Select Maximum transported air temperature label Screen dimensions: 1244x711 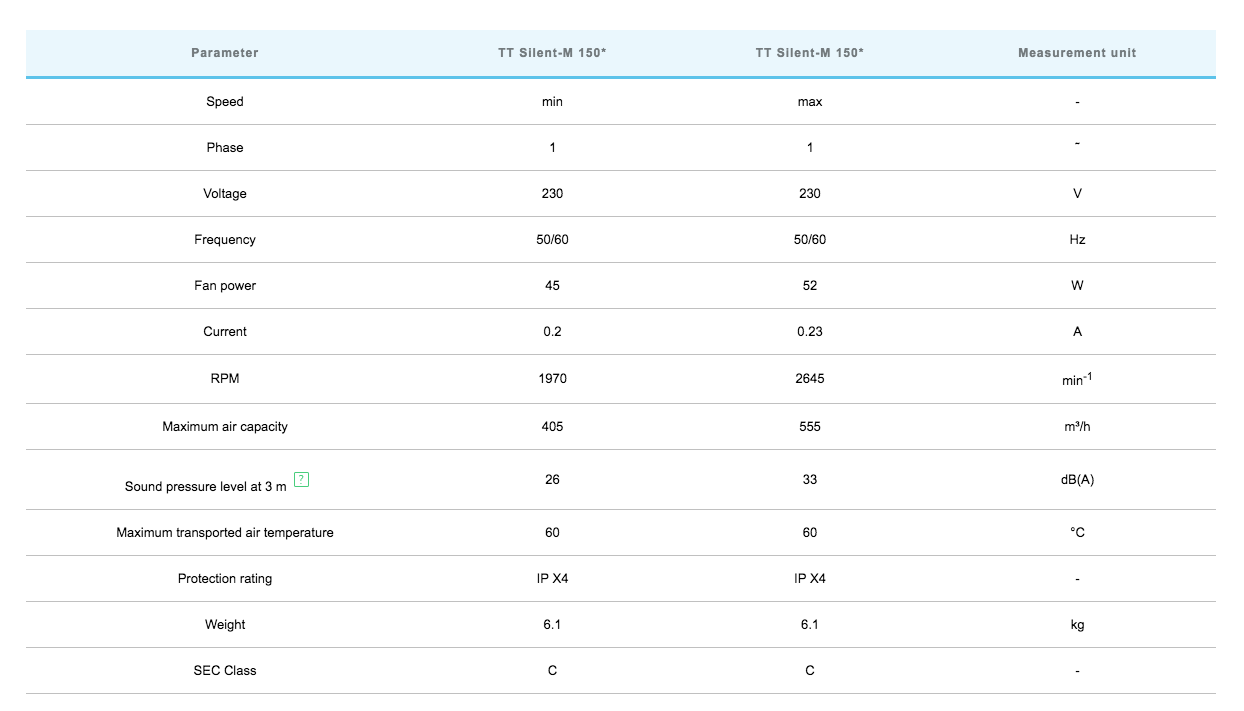(225, 533)
